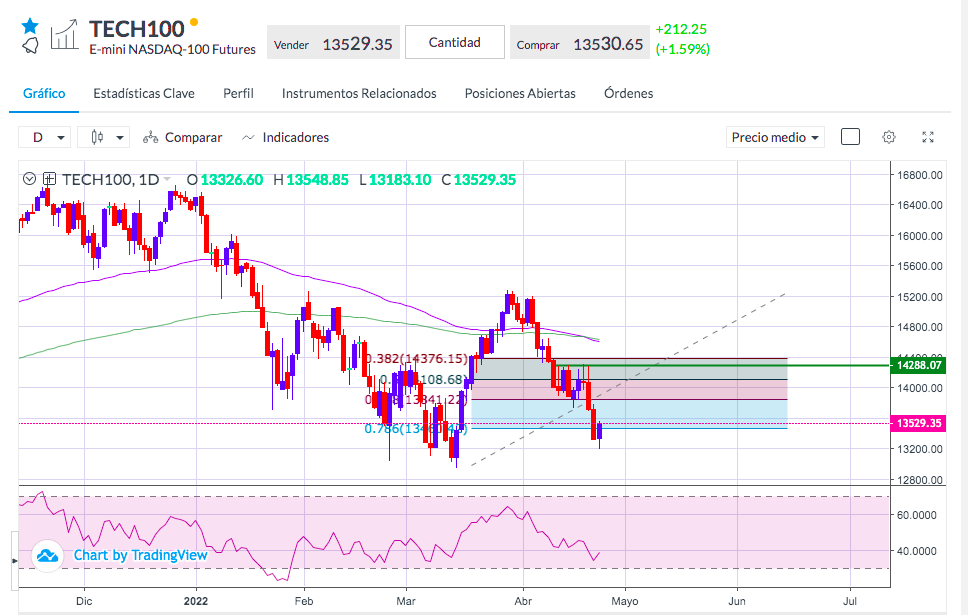Open the Instrumentos Relacionados tab
The image size is (968, 615).
(x=359, y=93)
